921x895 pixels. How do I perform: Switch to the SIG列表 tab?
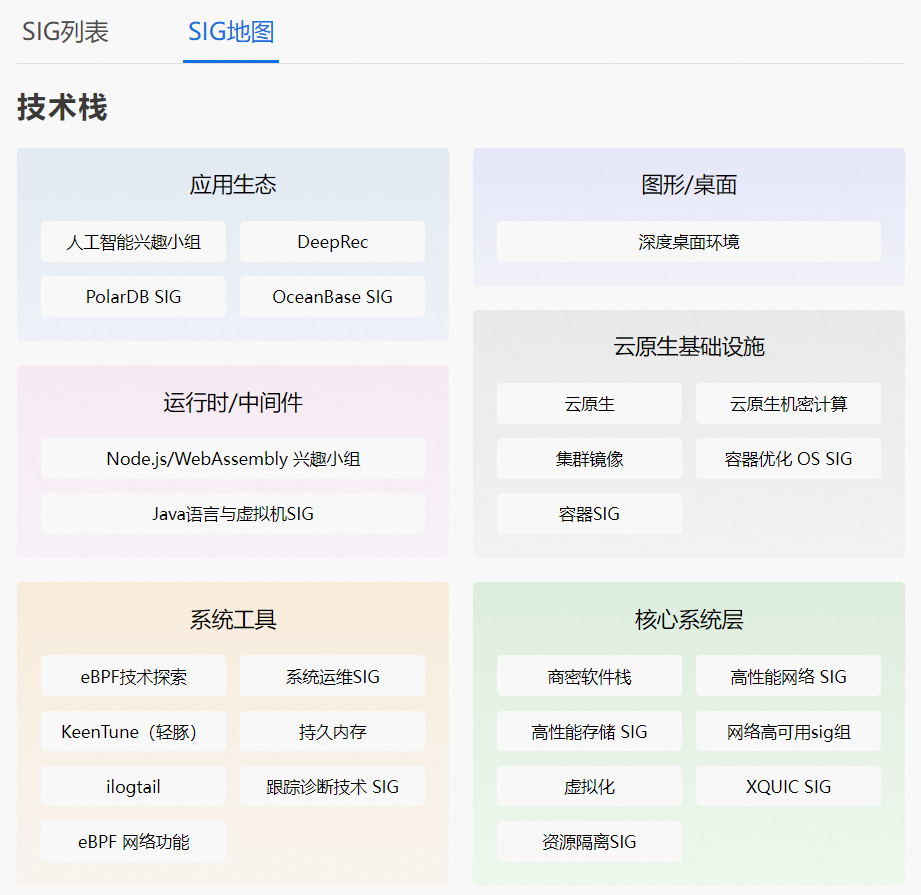tap(64, 33)
